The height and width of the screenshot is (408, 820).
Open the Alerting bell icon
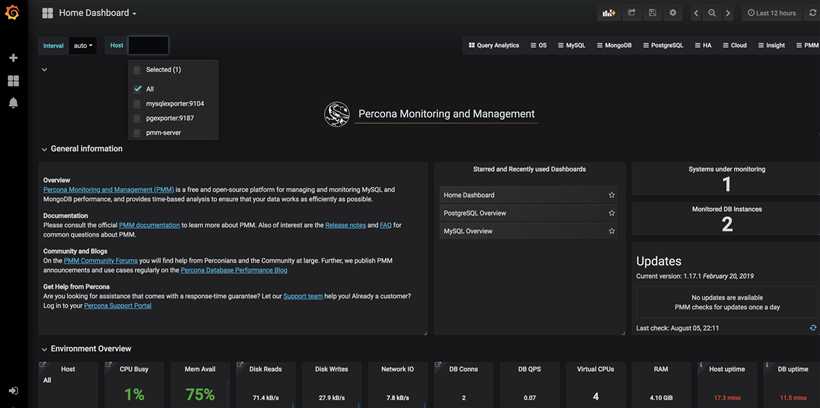[14, 103]
